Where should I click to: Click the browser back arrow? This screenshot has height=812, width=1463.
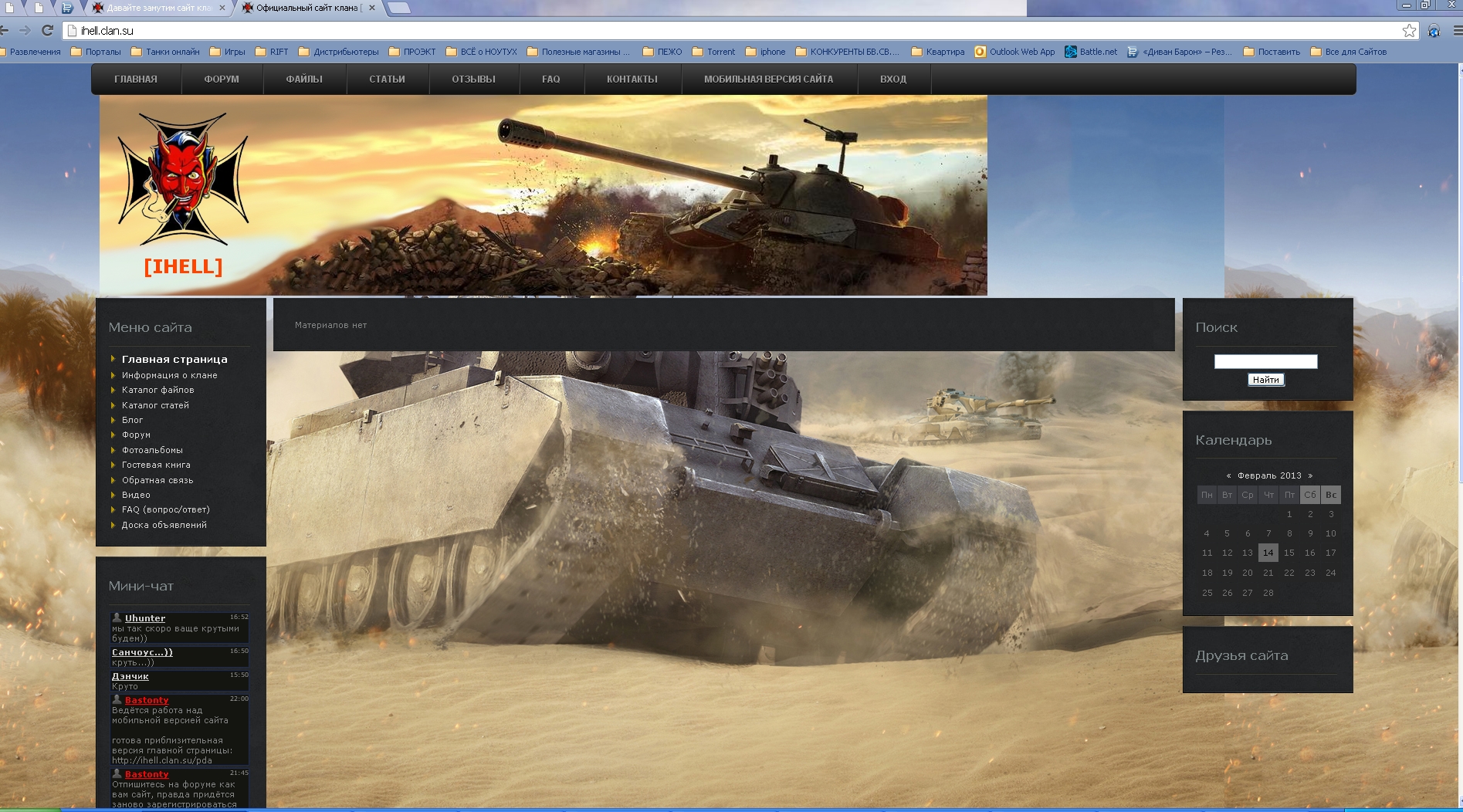tap(5, 30)
